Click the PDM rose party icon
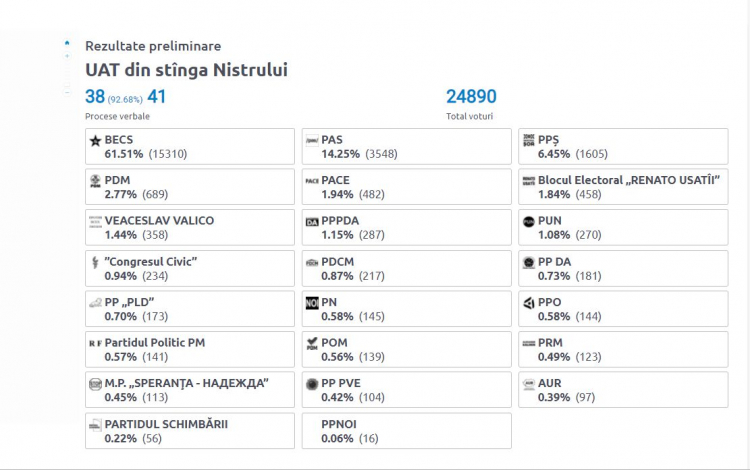The height and width of the screenshot is (470, 750). point(95,181)
